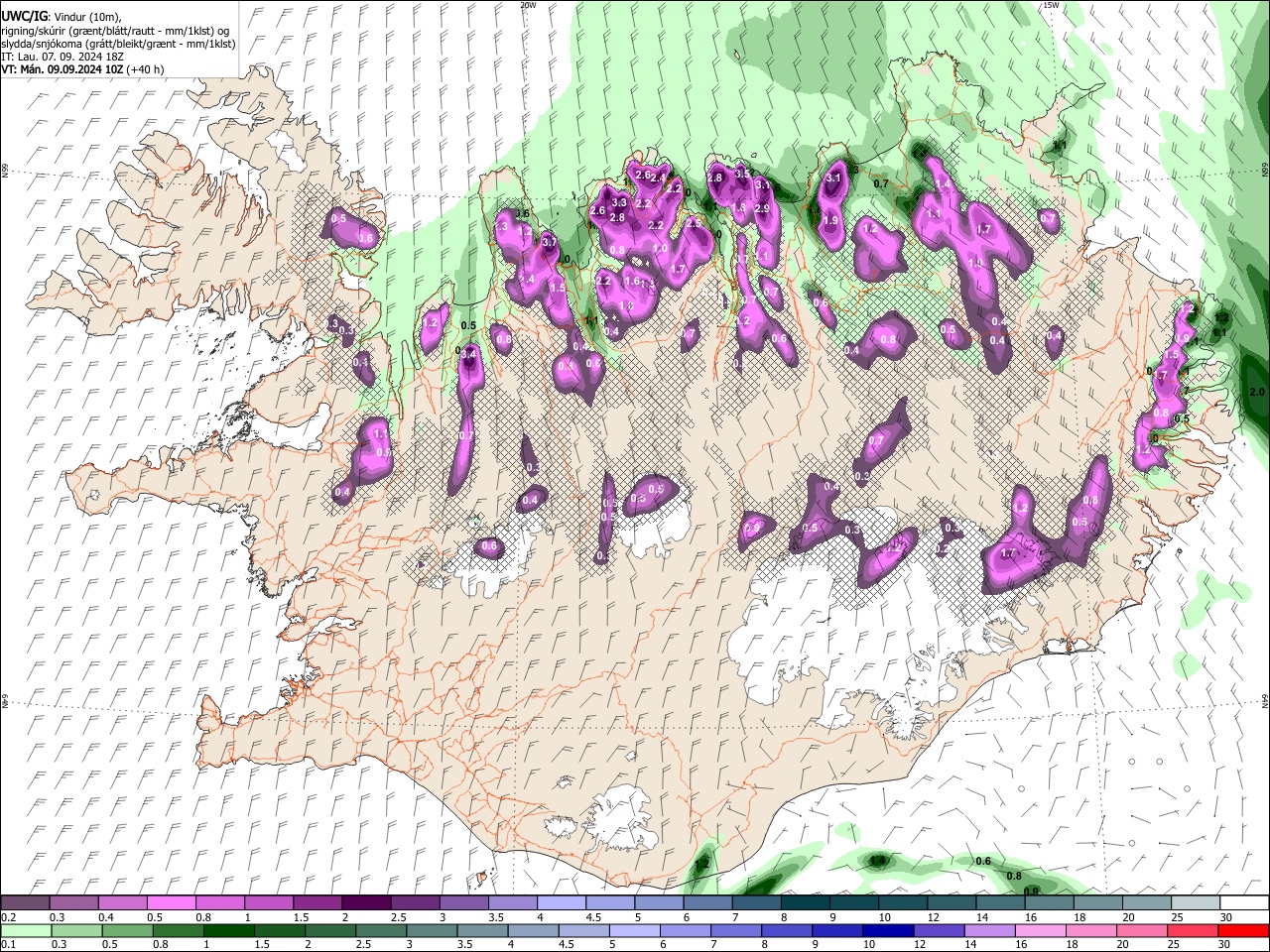Click the '2.6' value above the 3.3 label

pyautogui.click(x=641, y=176)
